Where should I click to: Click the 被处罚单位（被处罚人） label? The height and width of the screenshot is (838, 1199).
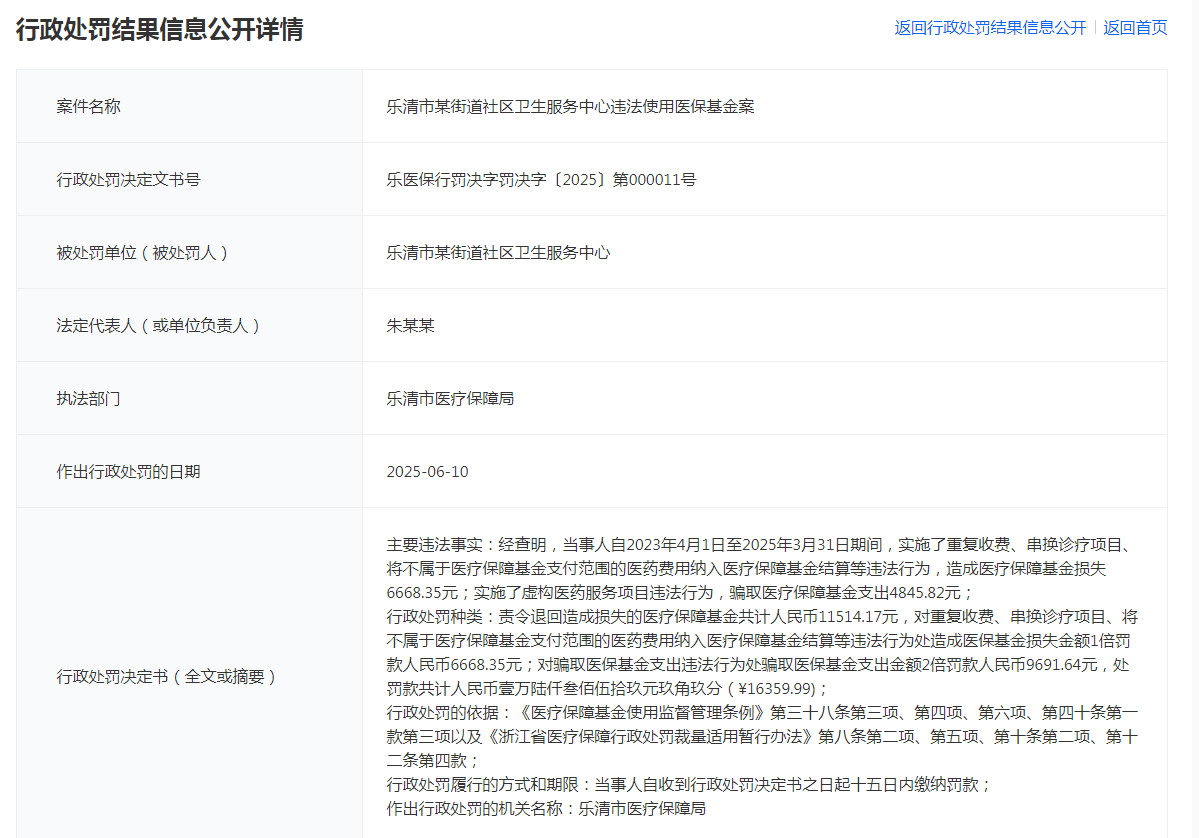pyautogui.click(x=142, y=252)
